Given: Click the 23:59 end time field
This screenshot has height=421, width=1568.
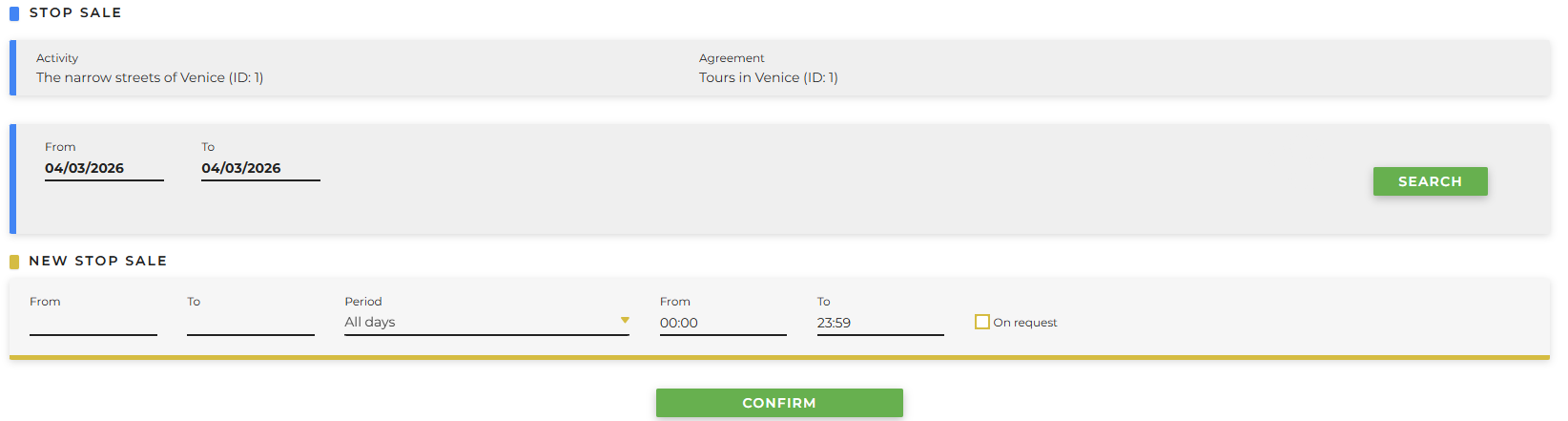Looking at the screenshot, I should pos(879,323).
